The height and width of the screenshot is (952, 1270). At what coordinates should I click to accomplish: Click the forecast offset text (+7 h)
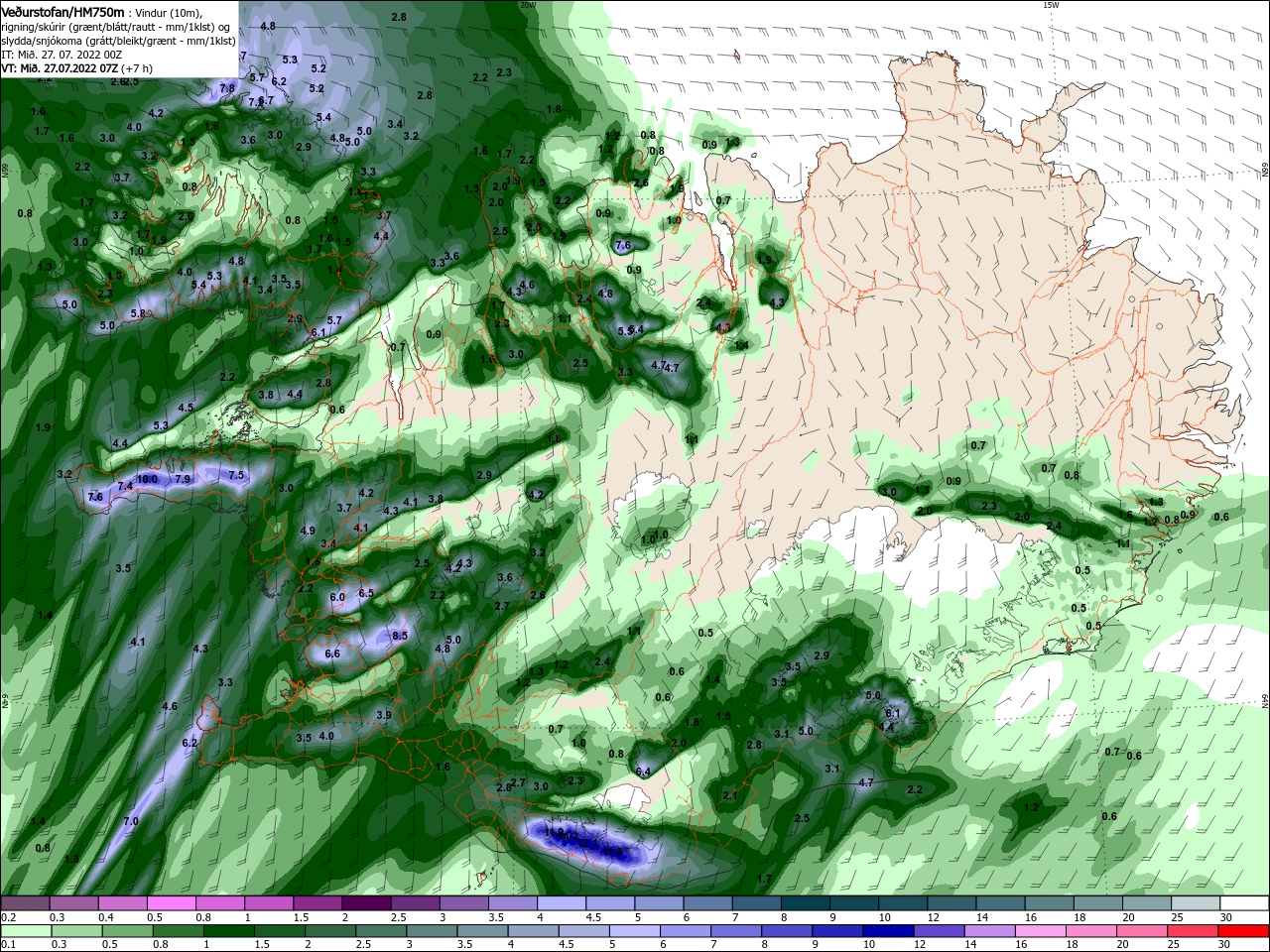[137, 68]
